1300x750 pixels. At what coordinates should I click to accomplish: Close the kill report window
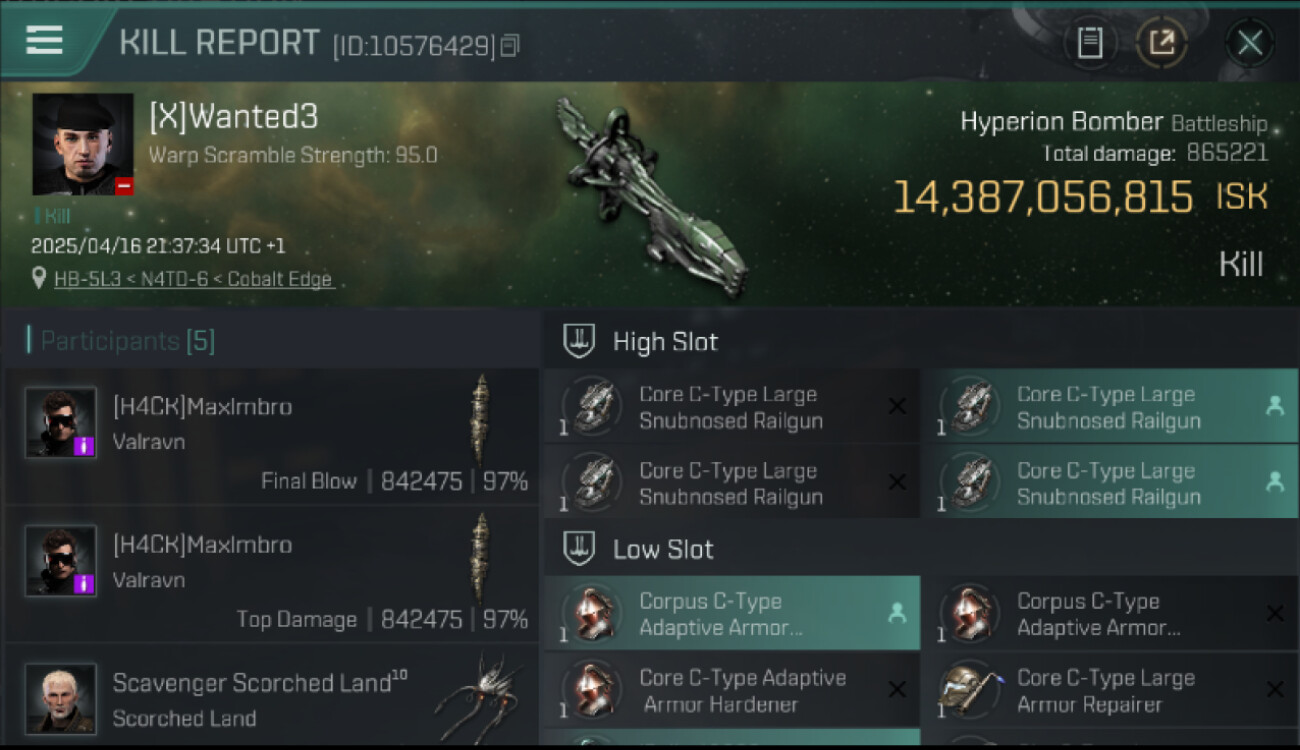(x=1250, y=43)
